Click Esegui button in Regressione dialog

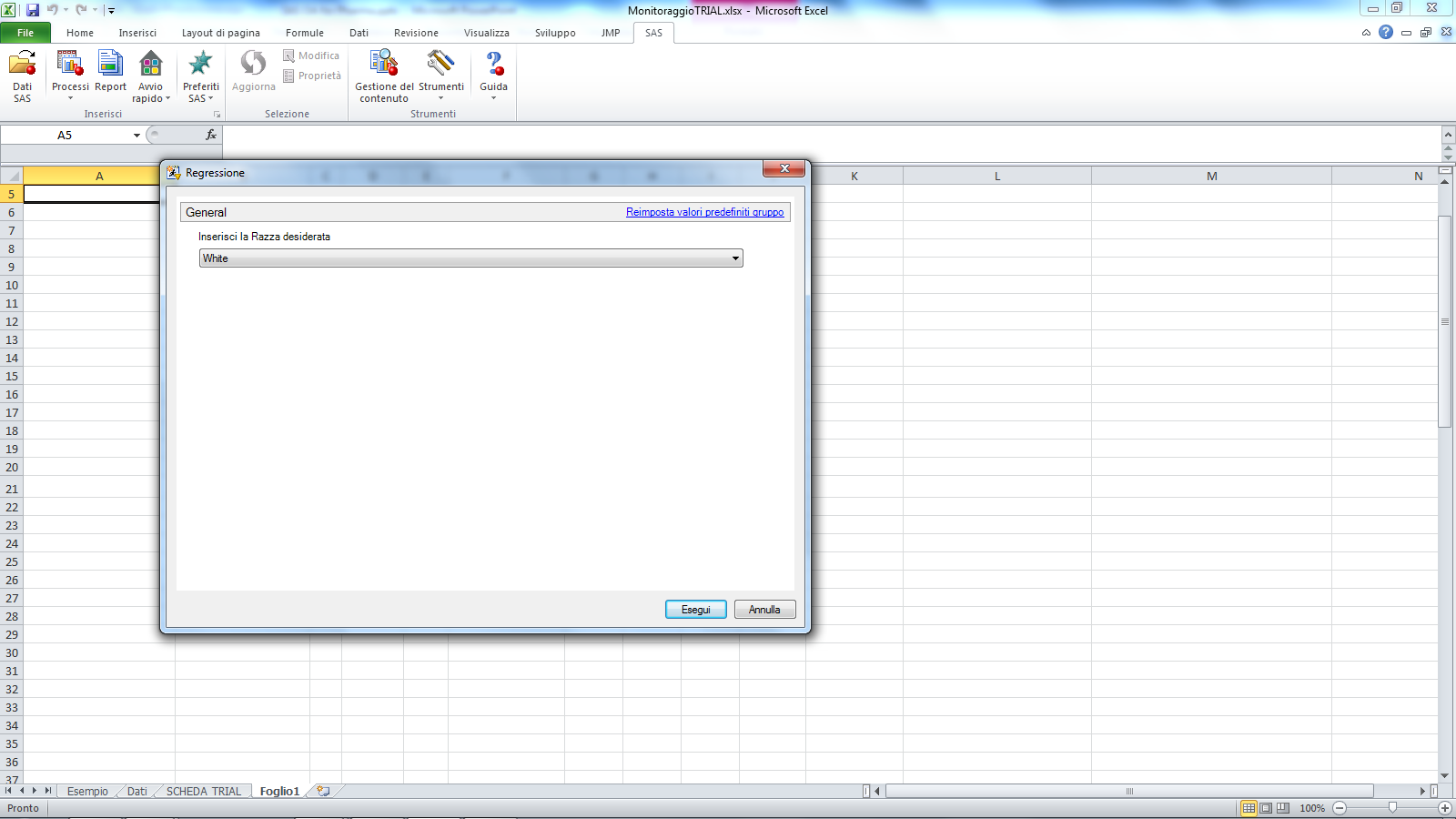pos(696,610)
